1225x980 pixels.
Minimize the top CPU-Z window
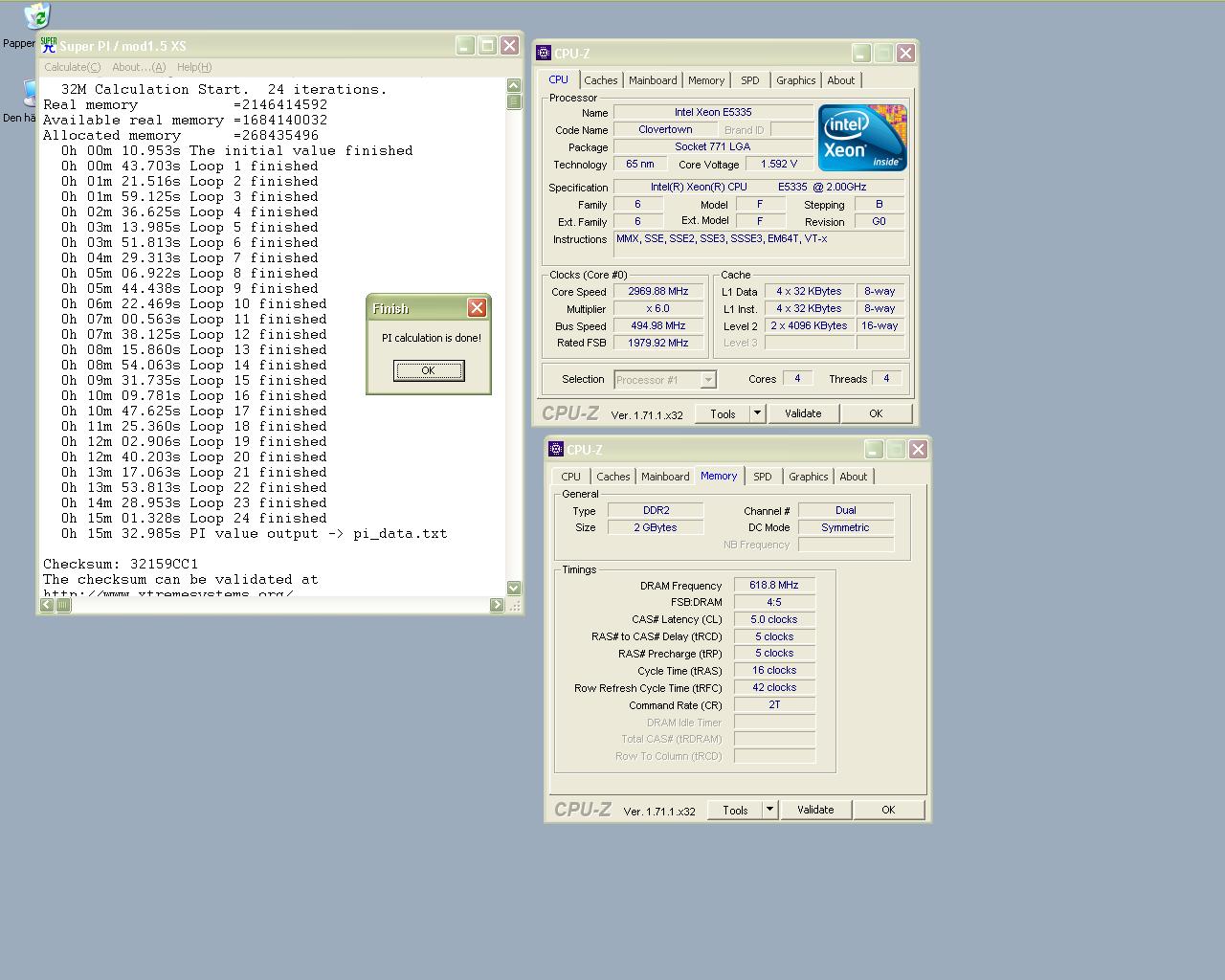pos(861,54)
